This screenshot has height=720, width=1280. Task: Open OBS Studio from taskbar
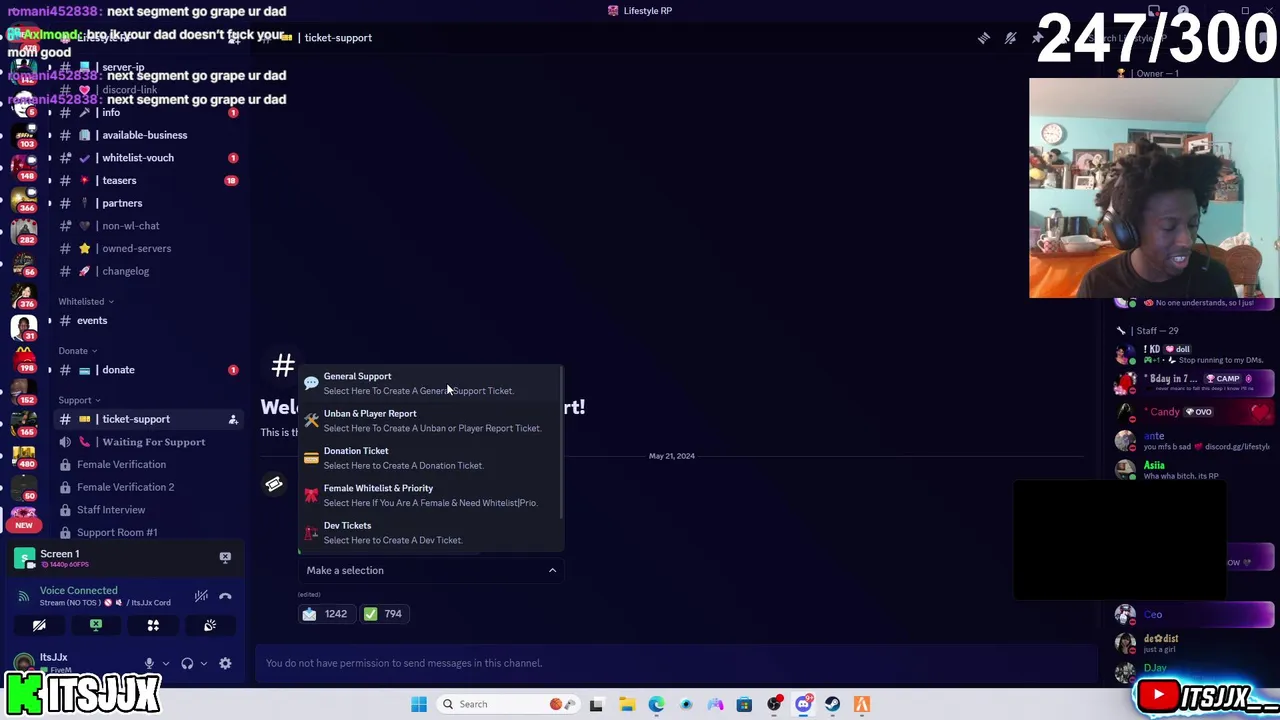click(774, 704)
